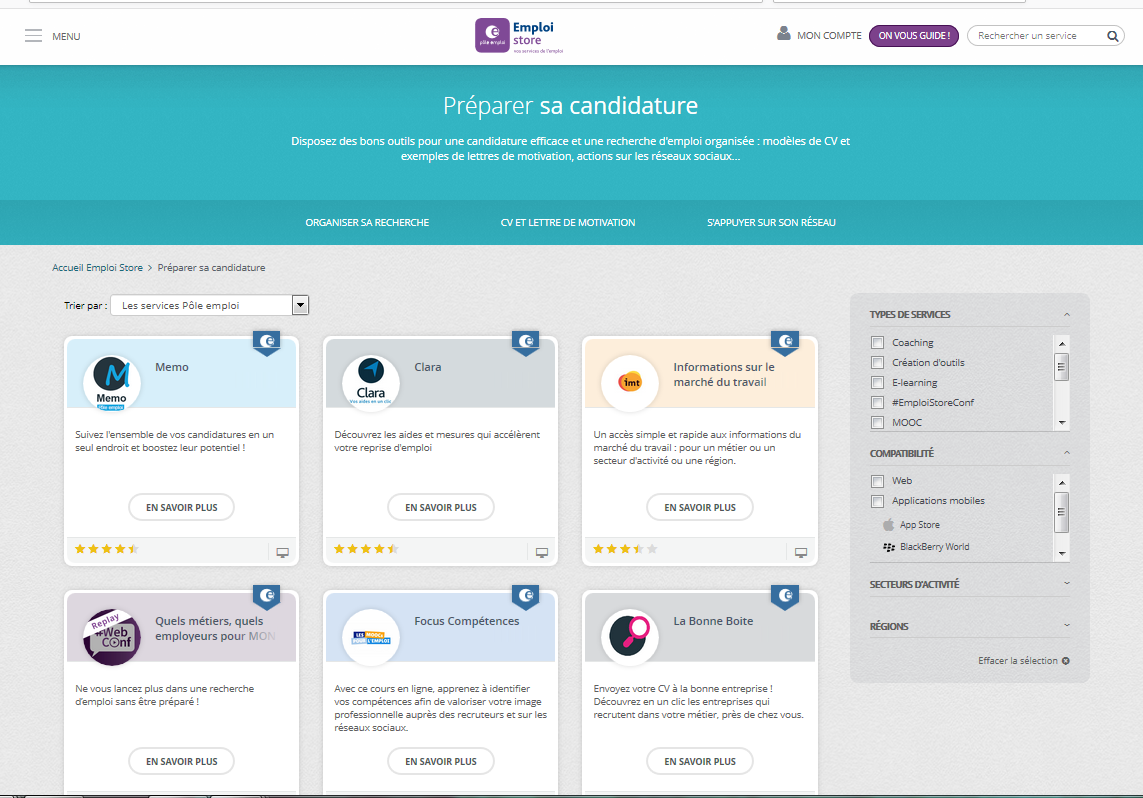Click the Focus Compétences logo

point(370,636)
